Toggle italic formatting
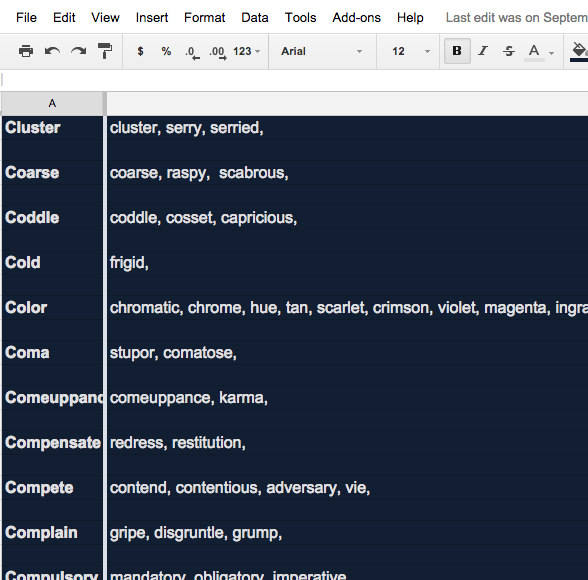 pyautogui.click(x=483, y=51)
